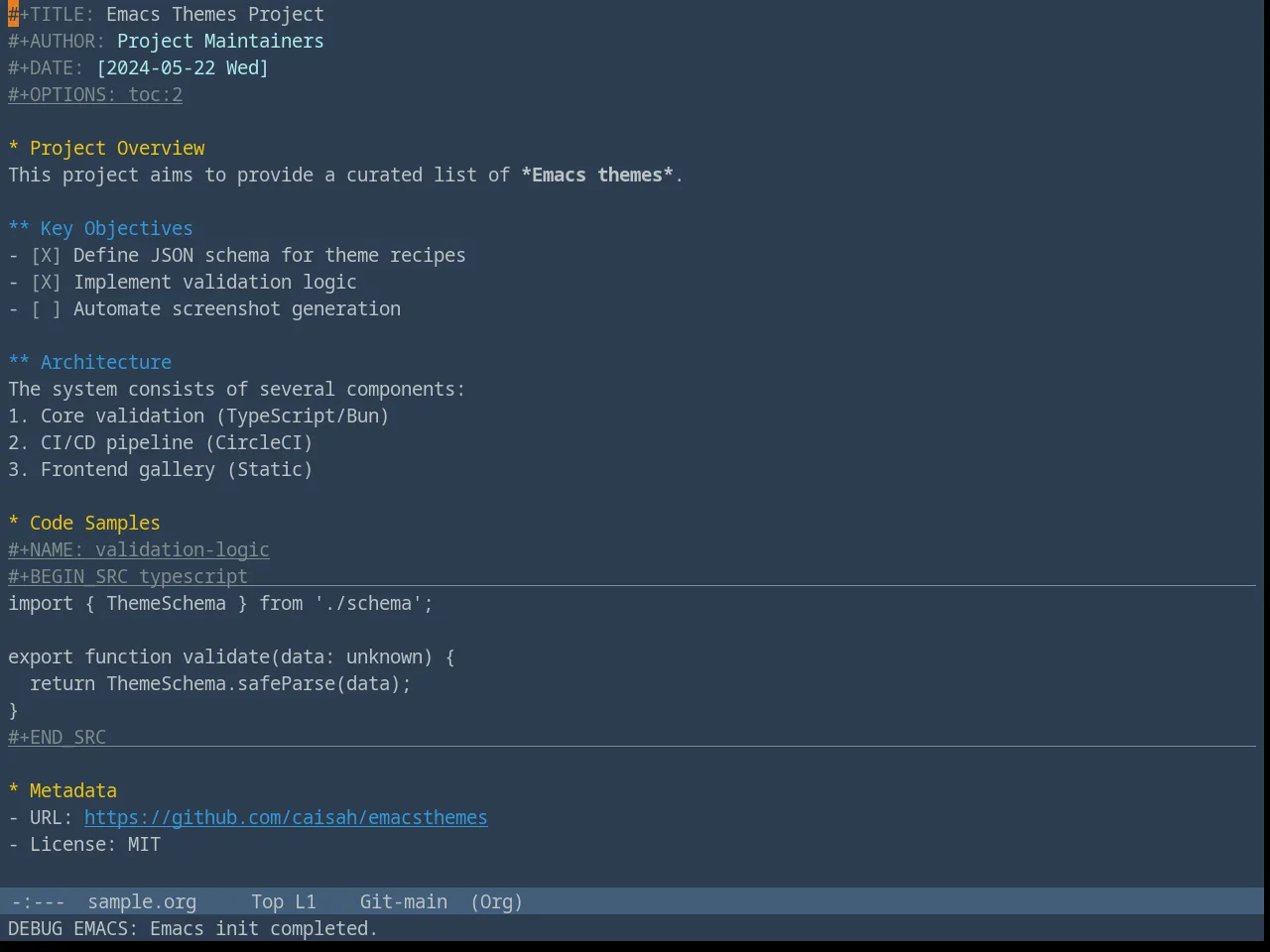This screenshot has height=952, width=1270.
Task: Click the 'Top L1' position indicator
Action: (284, 901)
